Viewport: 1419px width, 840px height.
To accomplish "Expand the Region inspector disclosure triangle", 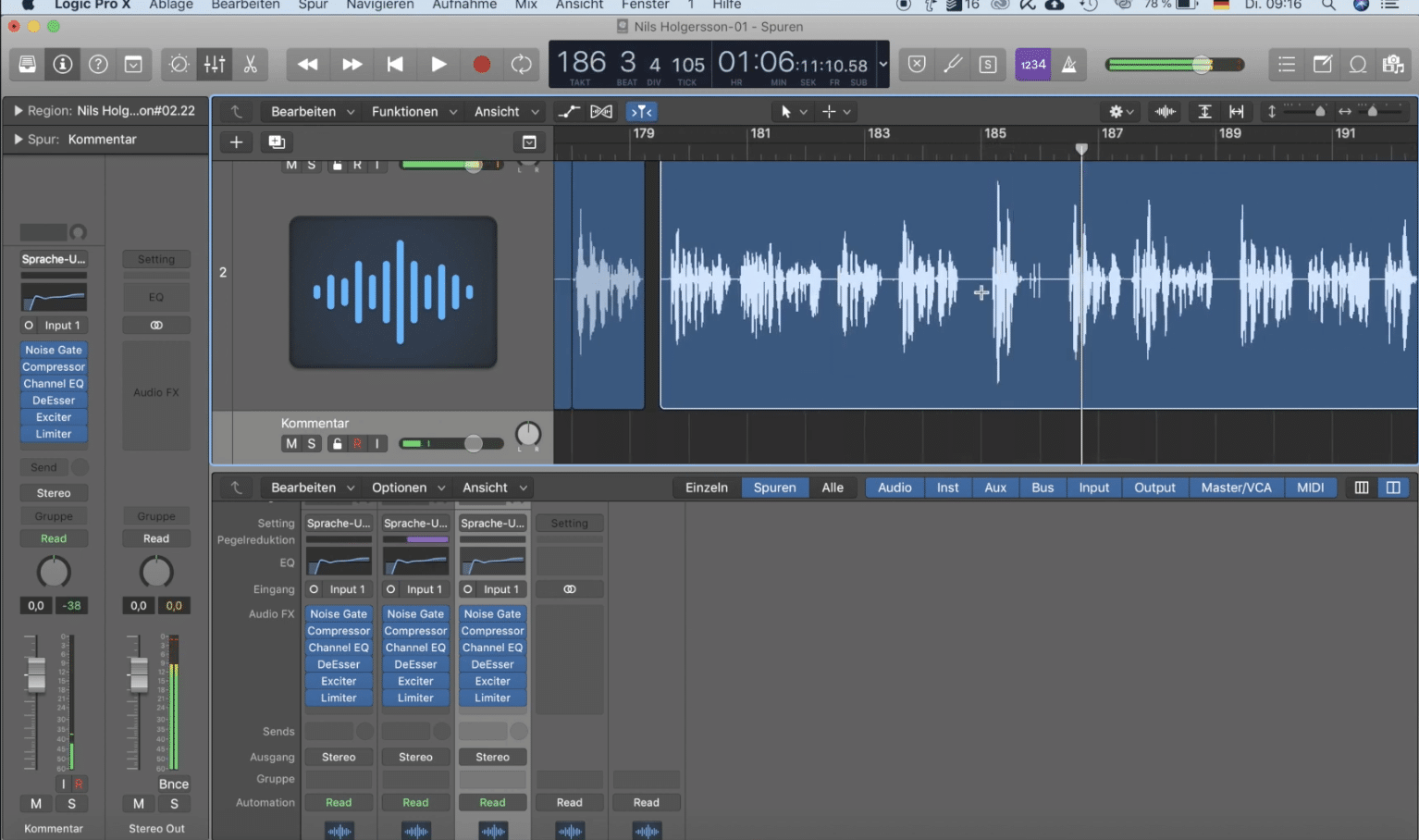I will pos(18,111).
